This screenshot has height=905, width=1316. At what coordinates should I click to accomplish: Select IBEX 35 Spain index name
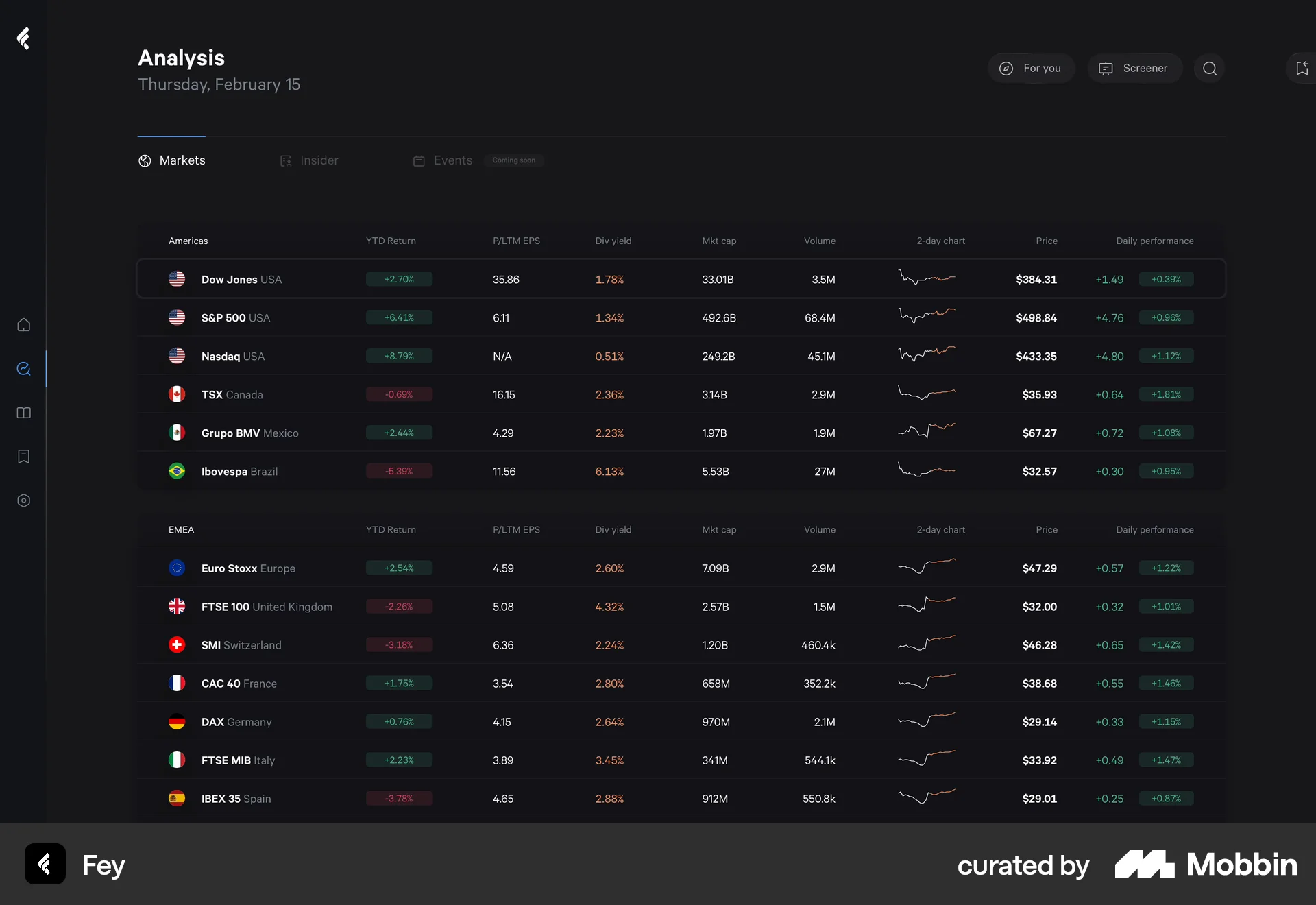(236, 799)
